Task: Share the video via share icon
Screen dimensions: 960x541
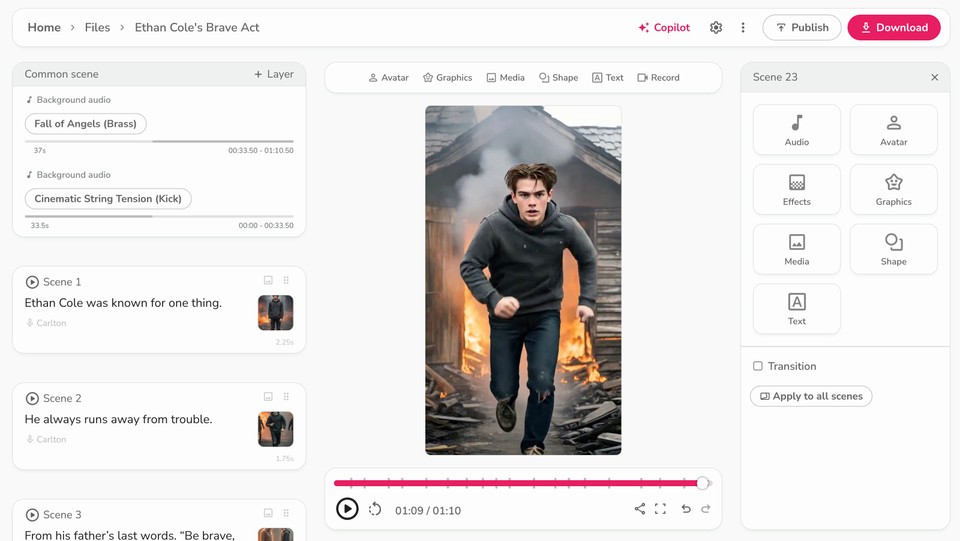Action: [x=640, y=509]
